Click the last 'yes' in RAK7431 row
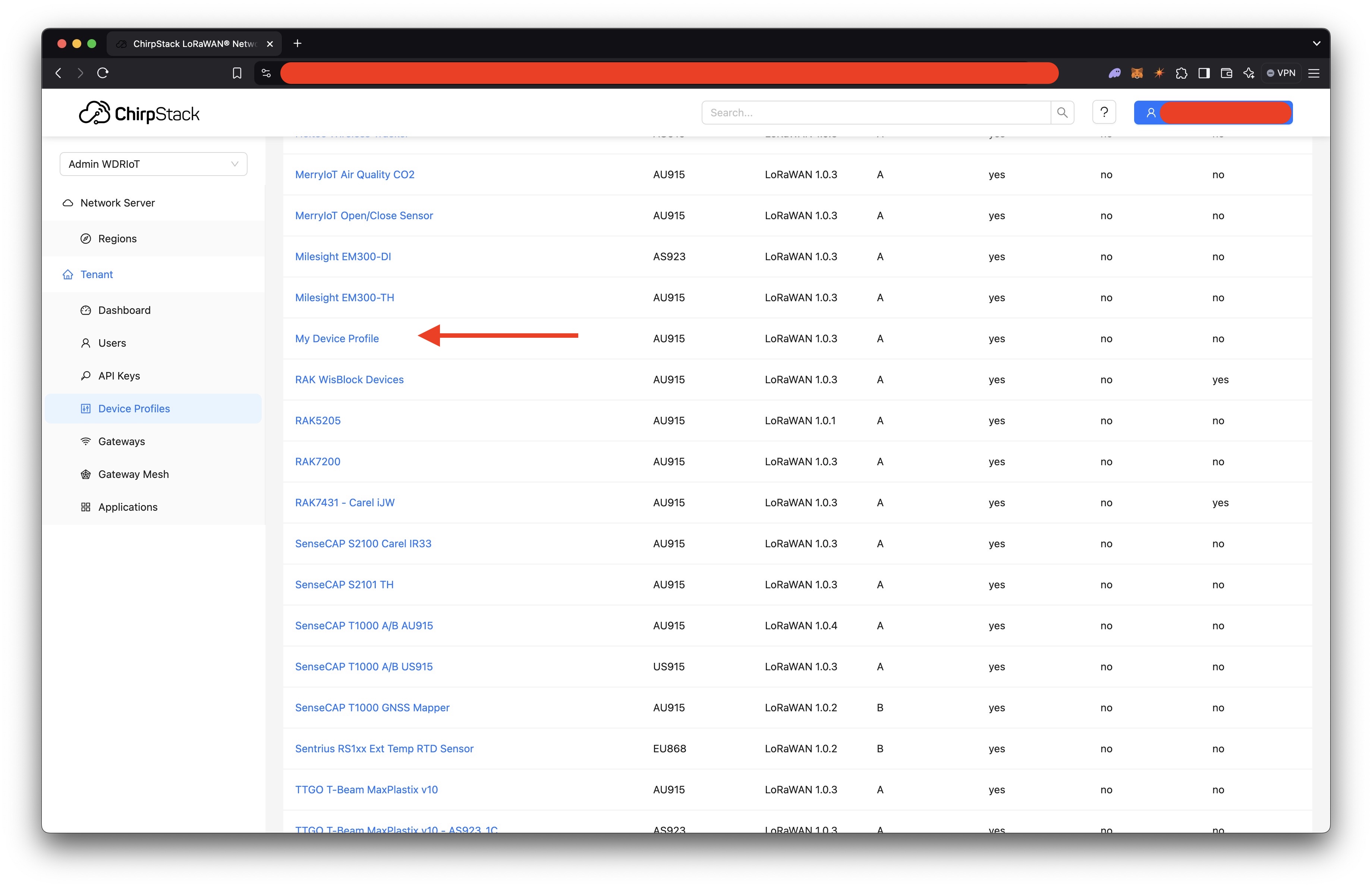 tap(1220, 503)
